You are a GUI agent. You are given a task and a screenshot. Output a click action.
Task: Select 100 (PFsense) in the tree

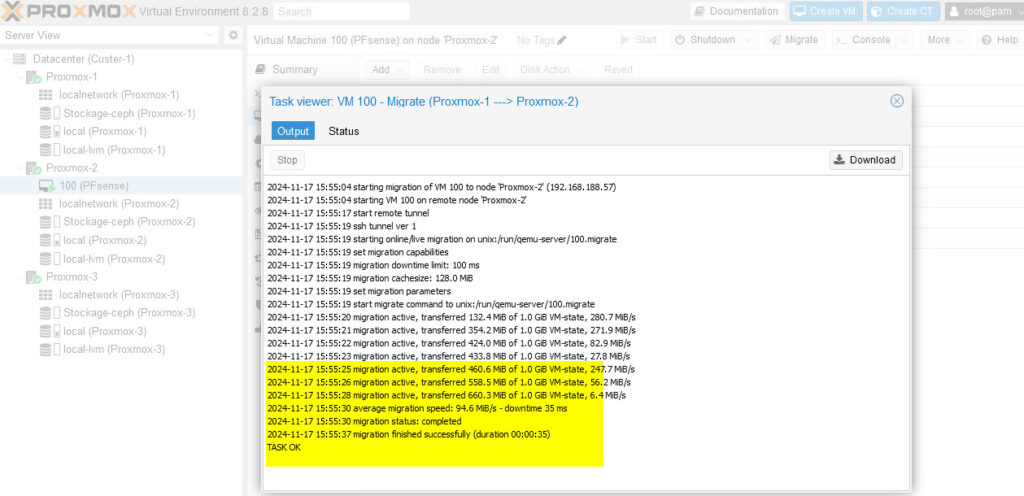pos(94,186)
